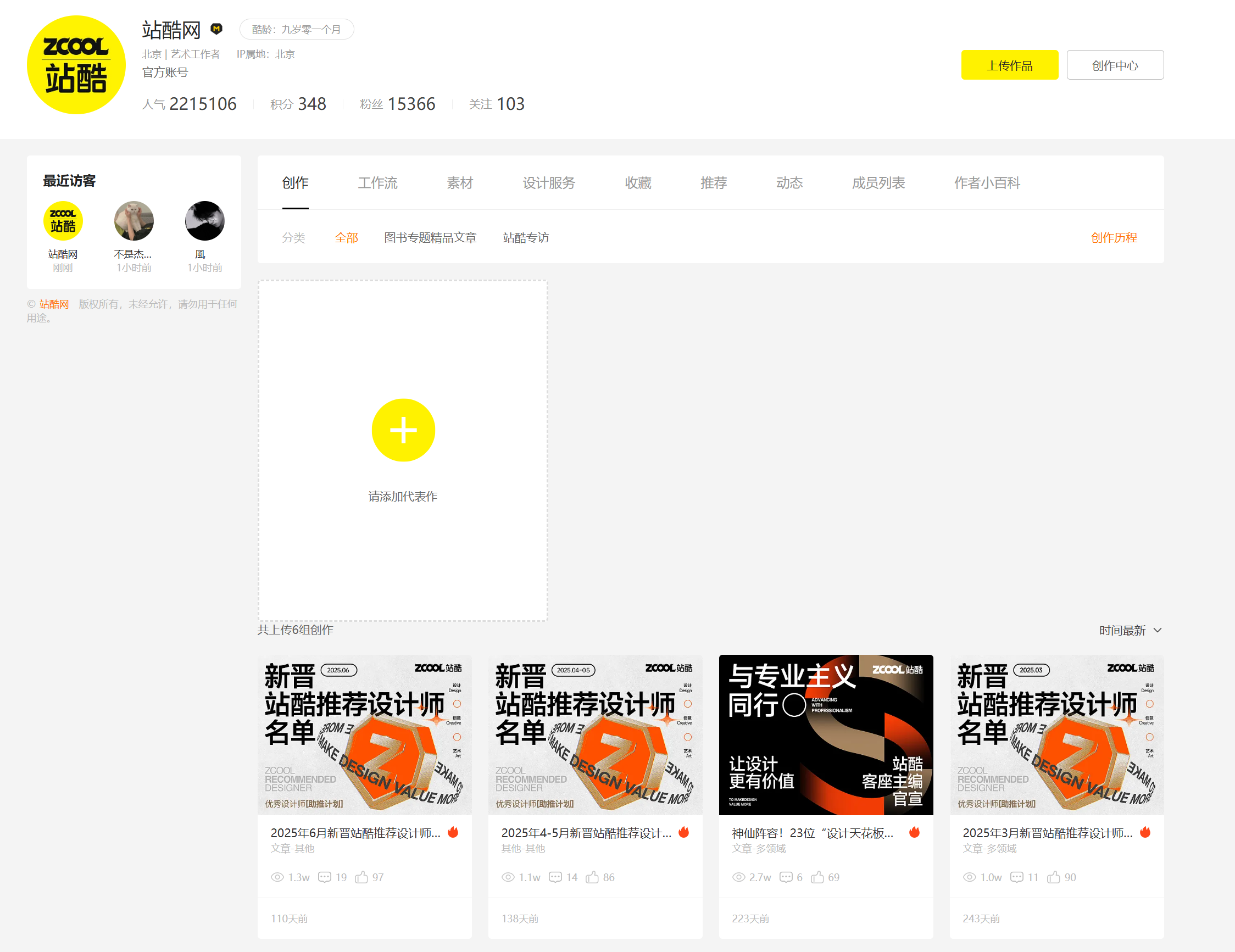1235x952 pixels.
Task: Select the 全部 category filter
Action: (346, 237)
